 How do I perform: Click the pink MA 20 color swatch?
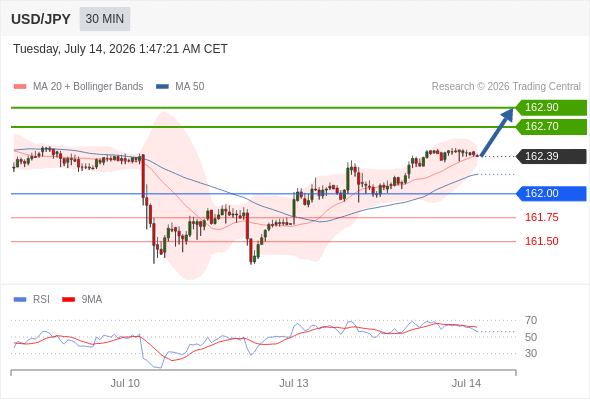[20, 87]
